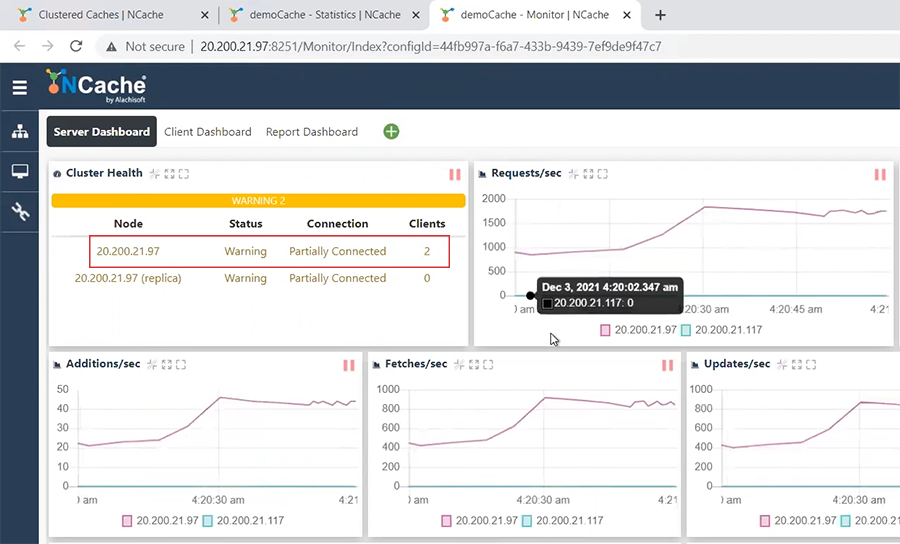900x544 pixels.
Task: Click the Clients column header
Action: 427,224
